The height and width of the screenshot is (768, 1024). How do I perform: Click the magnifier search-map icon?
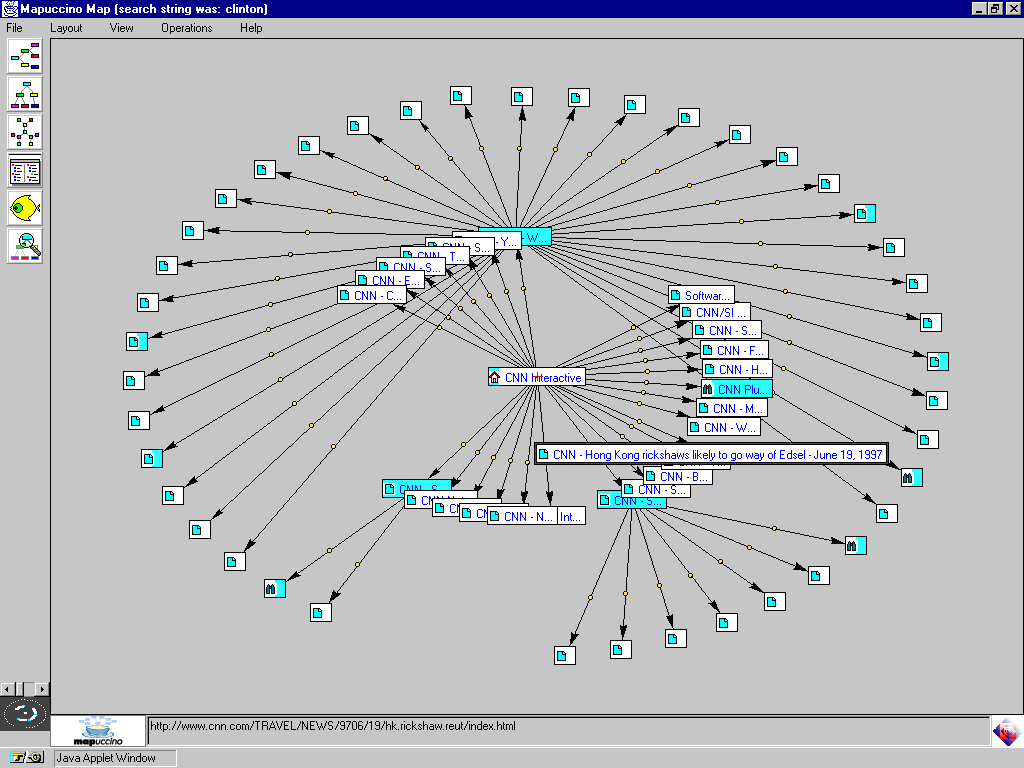[25, 246]
